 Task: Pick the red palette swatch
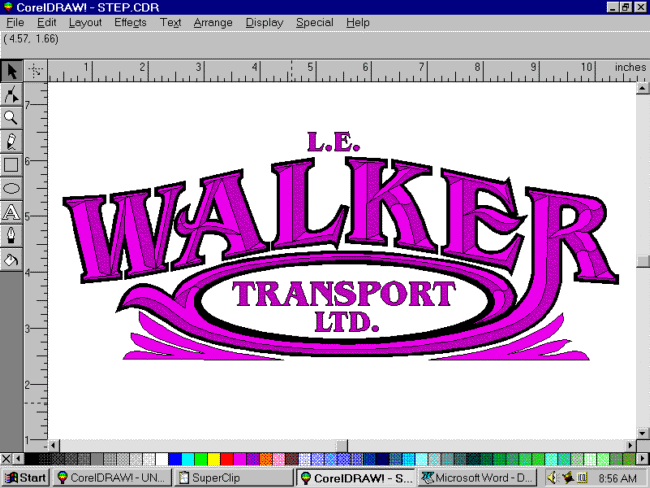(227, 459)
